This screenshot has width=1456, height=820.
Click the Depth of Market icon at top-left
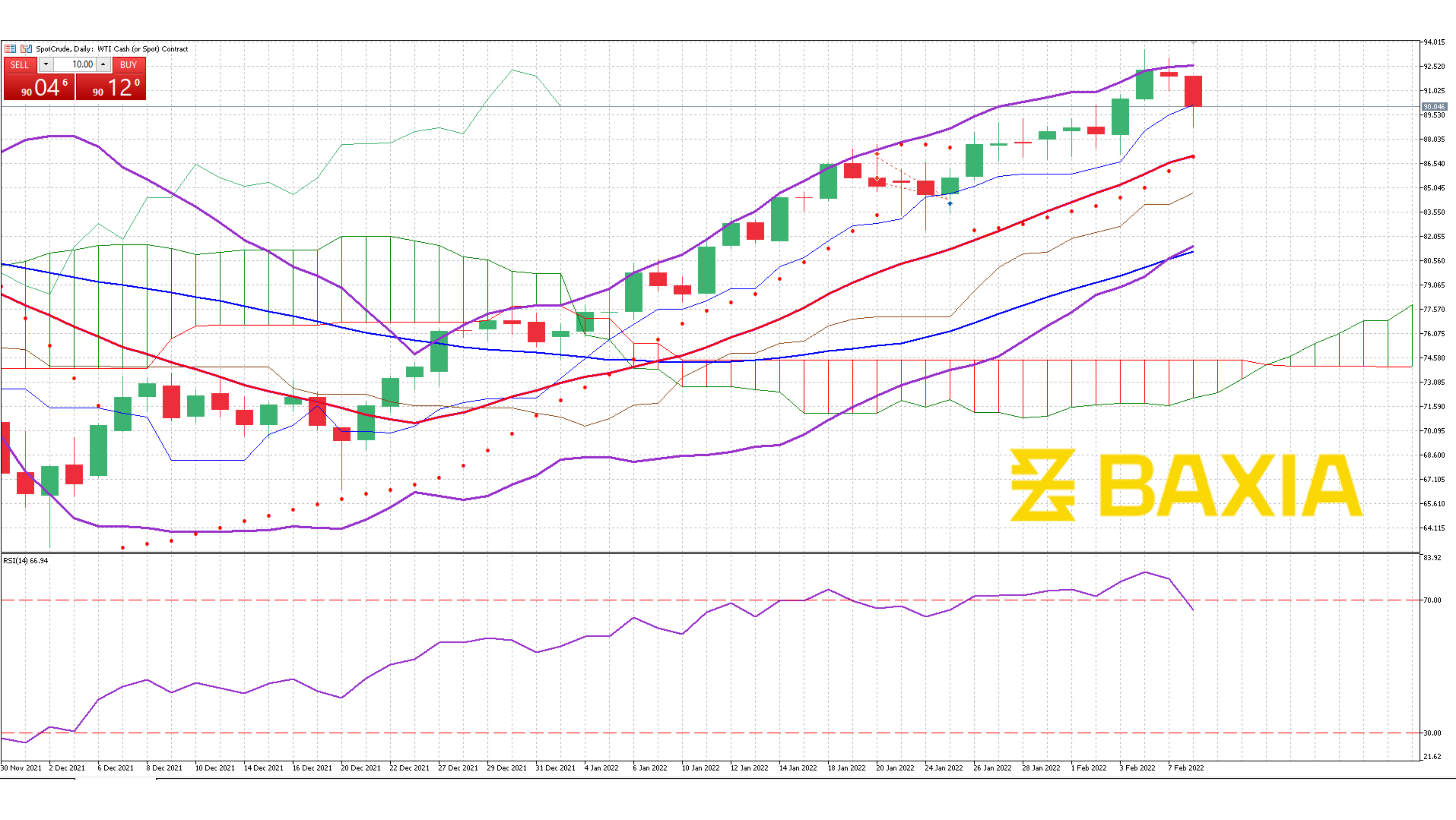point(27,49)
